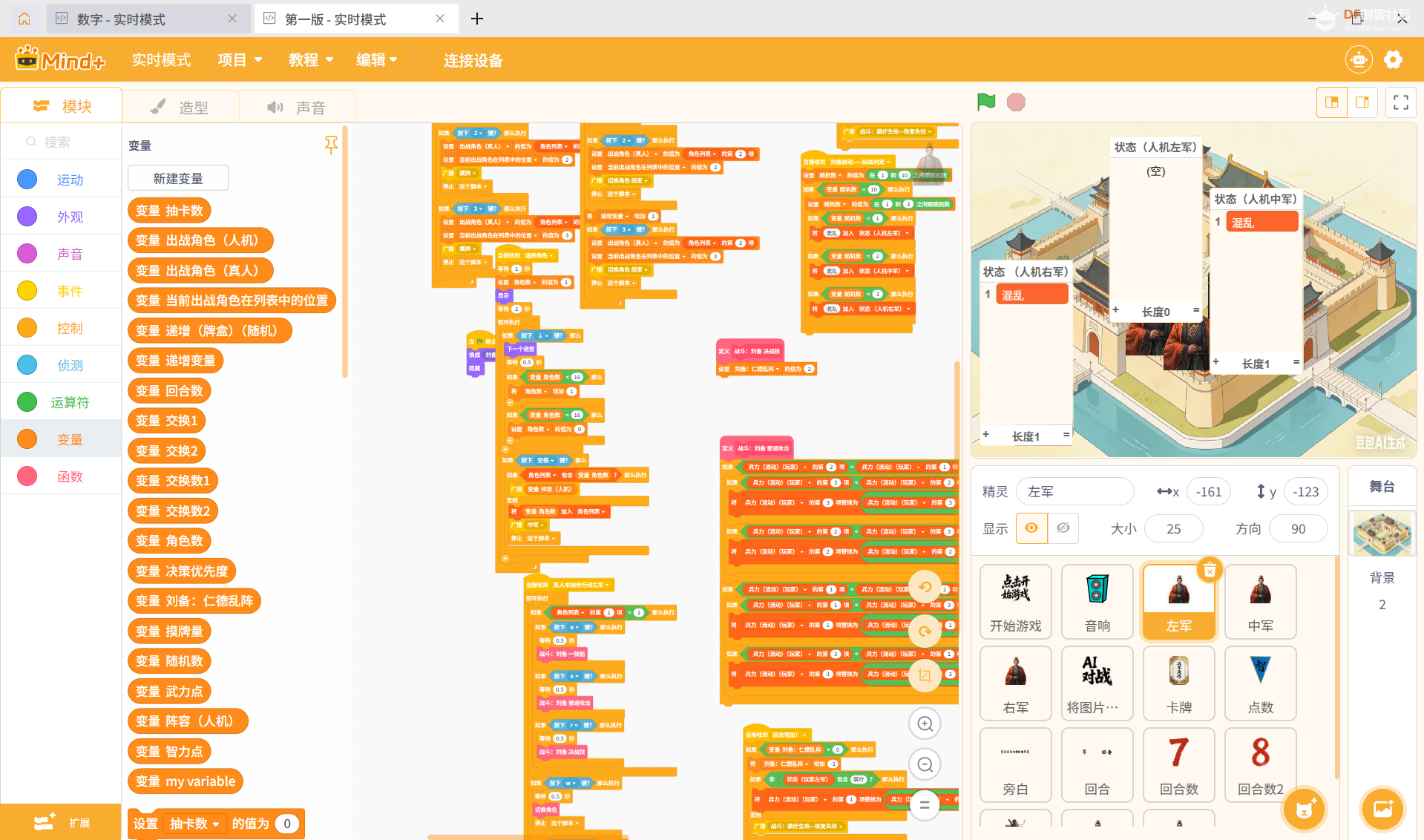The height and width of the screenshot is (840, 1424).
Task: Hide the sprite with crossed-eye icon
Action: pos(1063,528)
